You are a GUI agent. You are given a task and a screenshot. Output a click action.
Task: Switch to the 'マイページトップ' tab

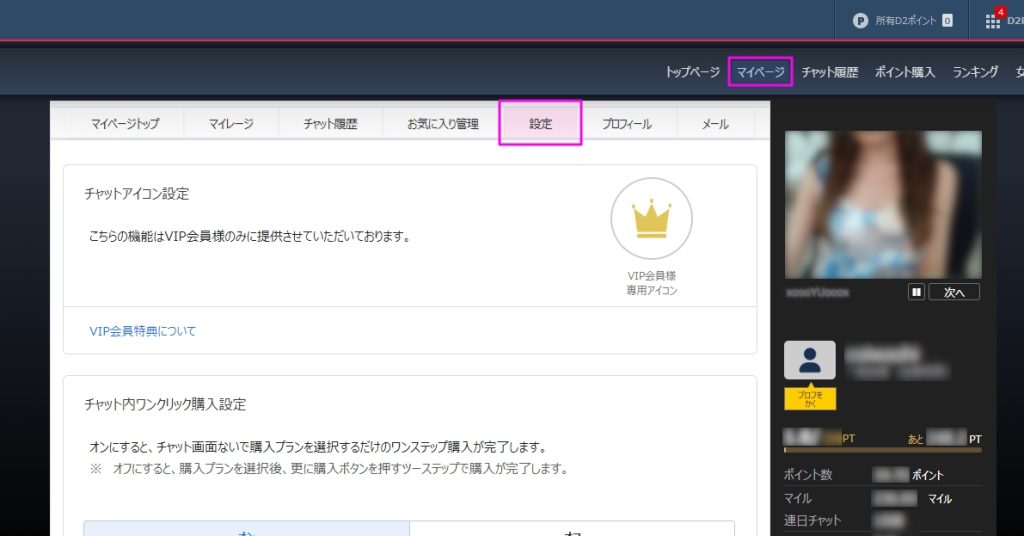click(x=124, y=124)
